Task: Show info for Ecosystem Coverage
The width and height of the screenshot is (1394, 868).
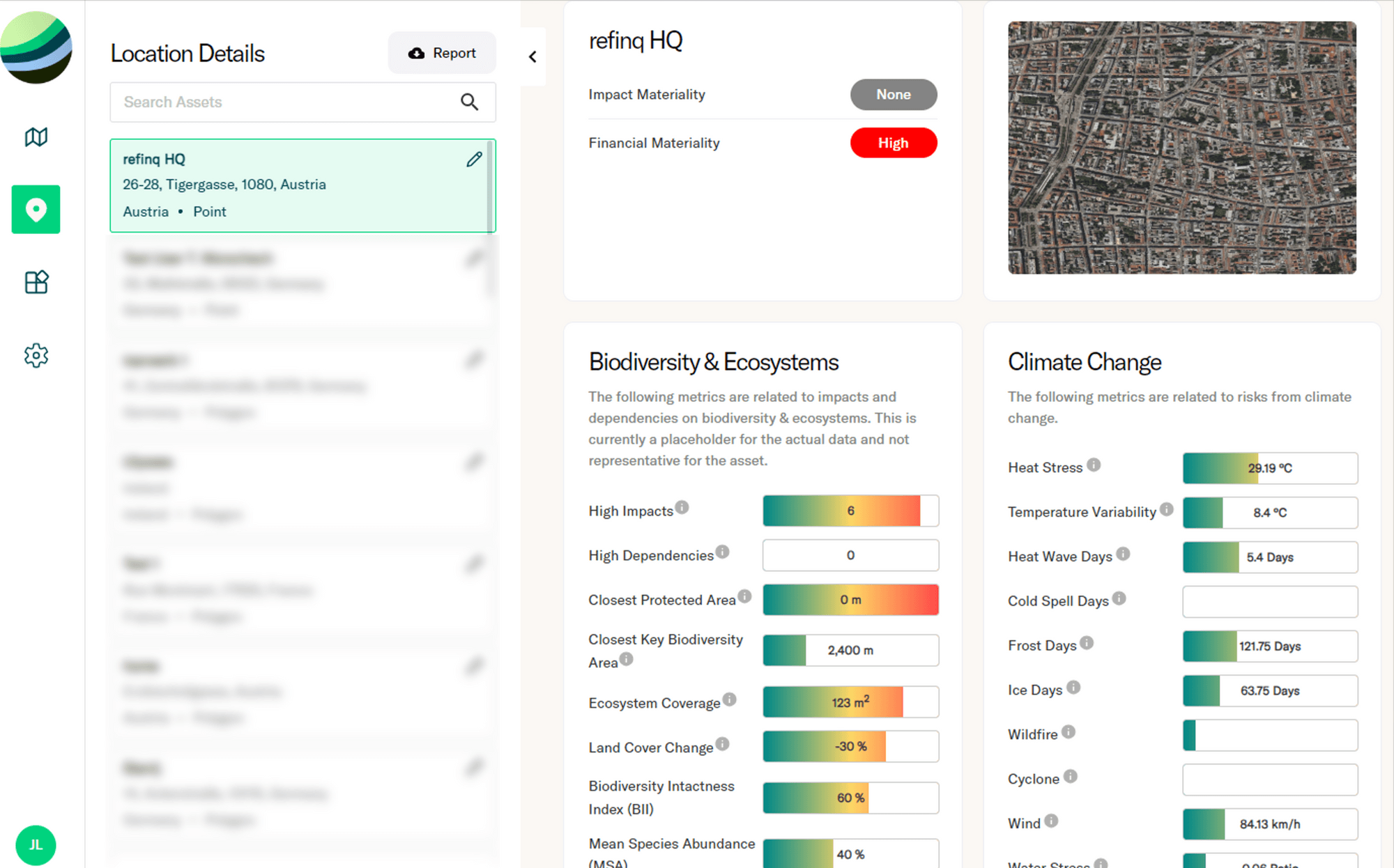Action: coord(729,699)
